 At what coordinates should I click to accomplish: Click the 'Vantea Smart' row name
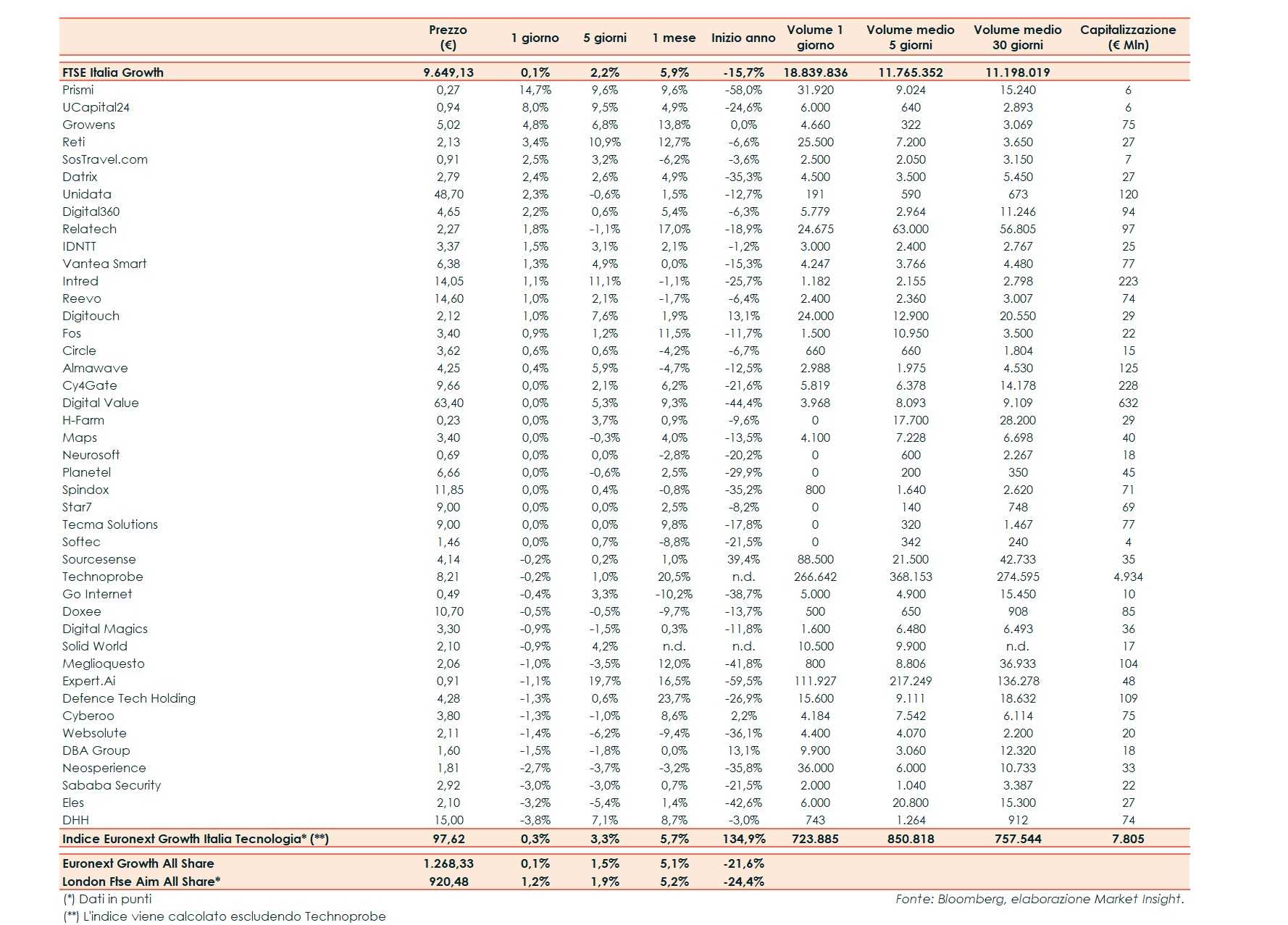pyautogui.click(x=104, y=264)
